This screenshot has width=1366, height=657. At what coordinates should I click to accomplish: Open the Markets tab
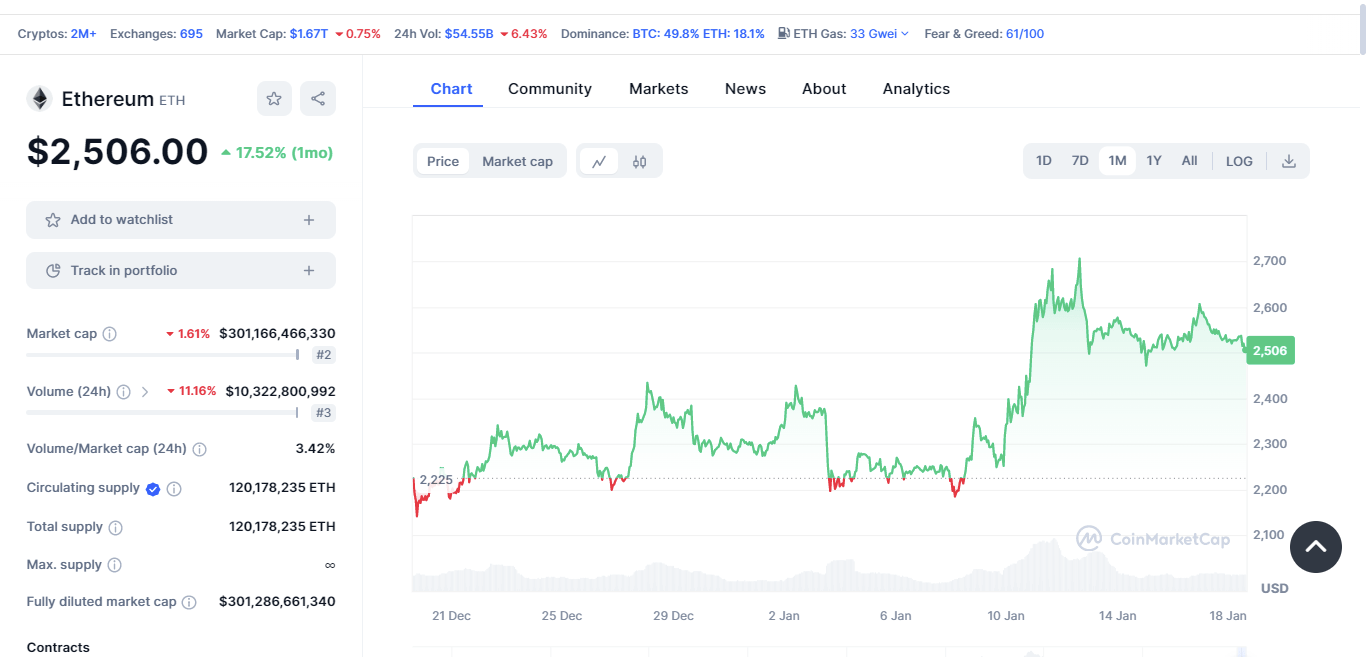click(658, 89)
